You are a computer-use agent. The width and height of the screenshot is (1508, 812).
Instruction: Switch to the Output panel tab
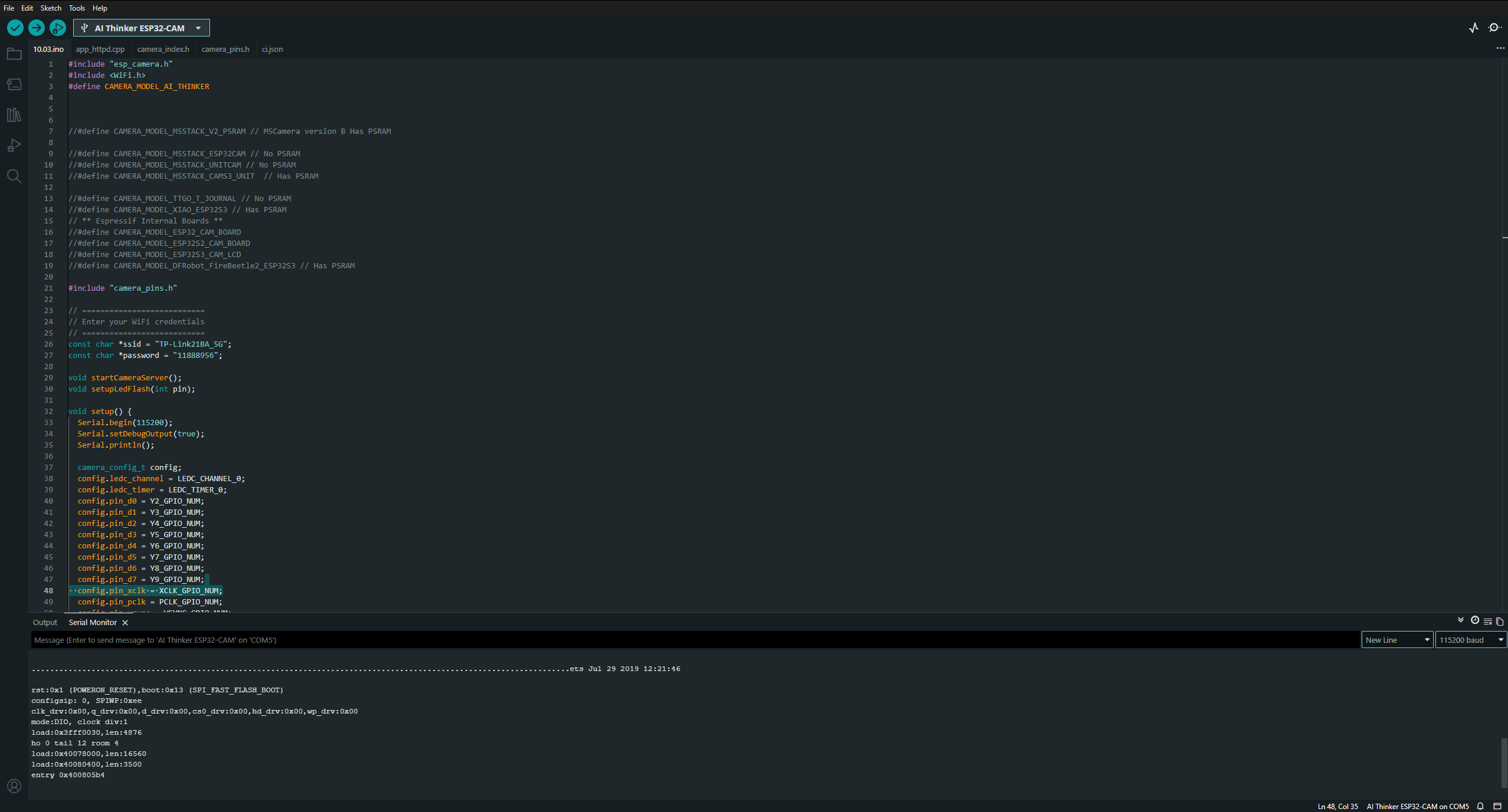(45, 622)
